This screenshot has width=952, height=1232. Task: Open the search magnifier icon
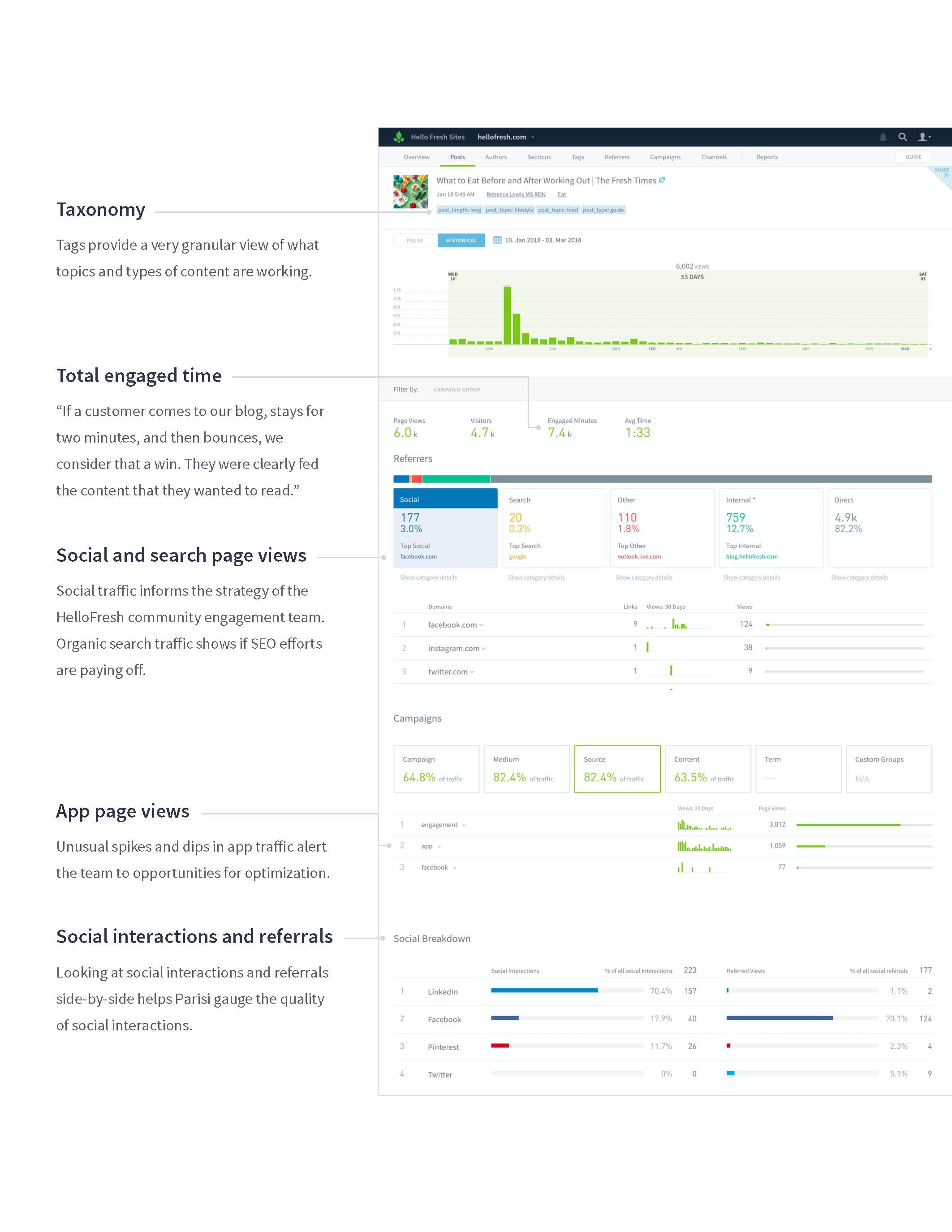pos(902,137)
